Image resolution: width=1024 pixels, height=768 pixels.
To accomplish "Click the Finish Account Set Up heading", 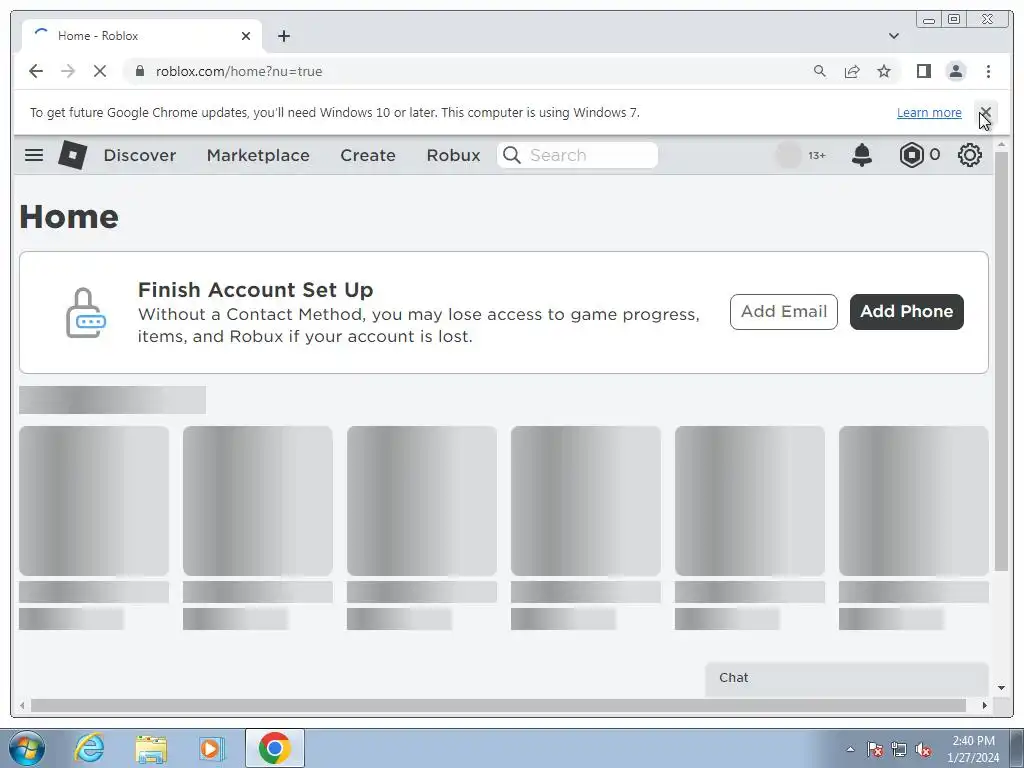I will (255, 289).
